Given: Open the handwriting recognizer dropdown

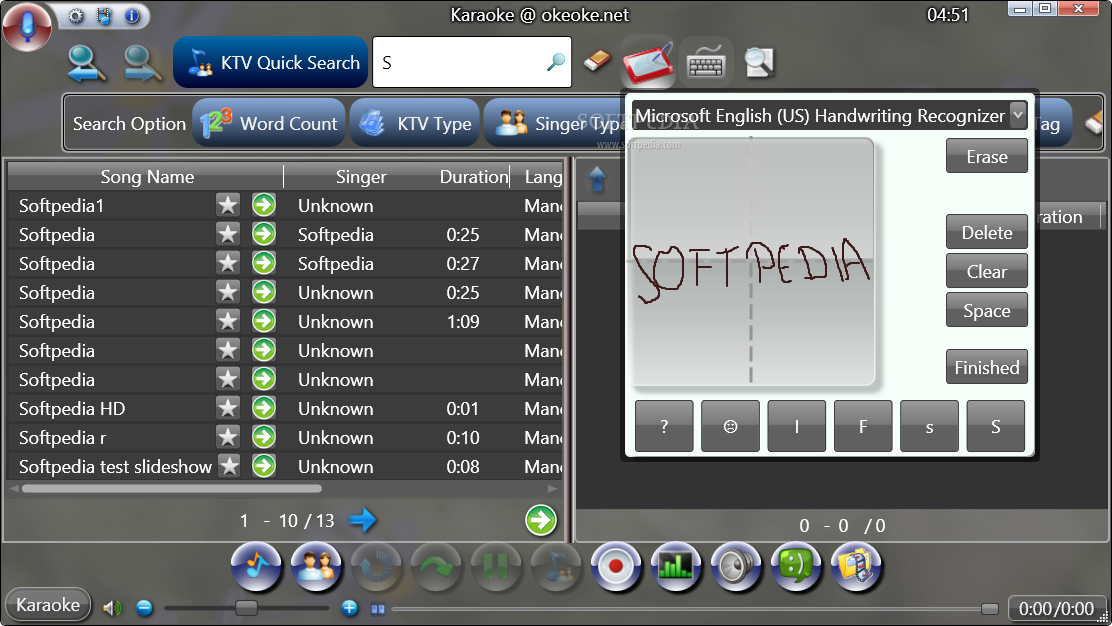Looking at the screenshot, I should (x=1018, y=115).
